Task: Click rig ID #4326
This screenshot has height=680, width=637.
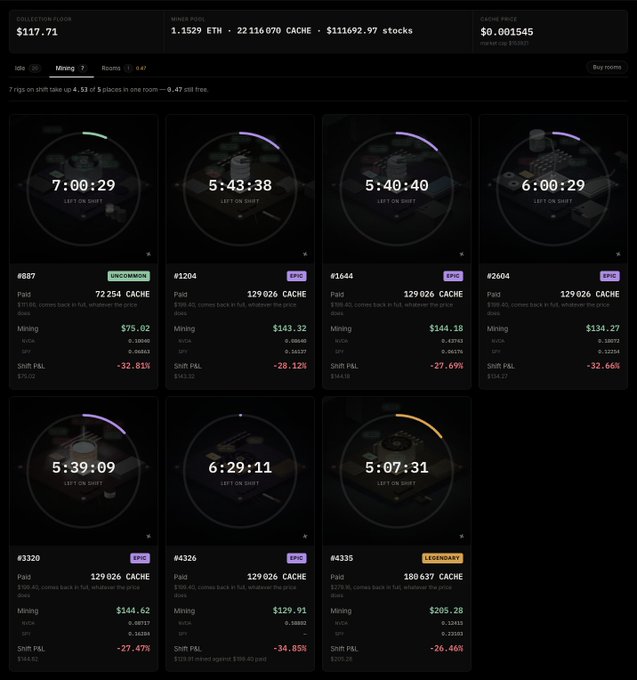Action: pos(185,559)
